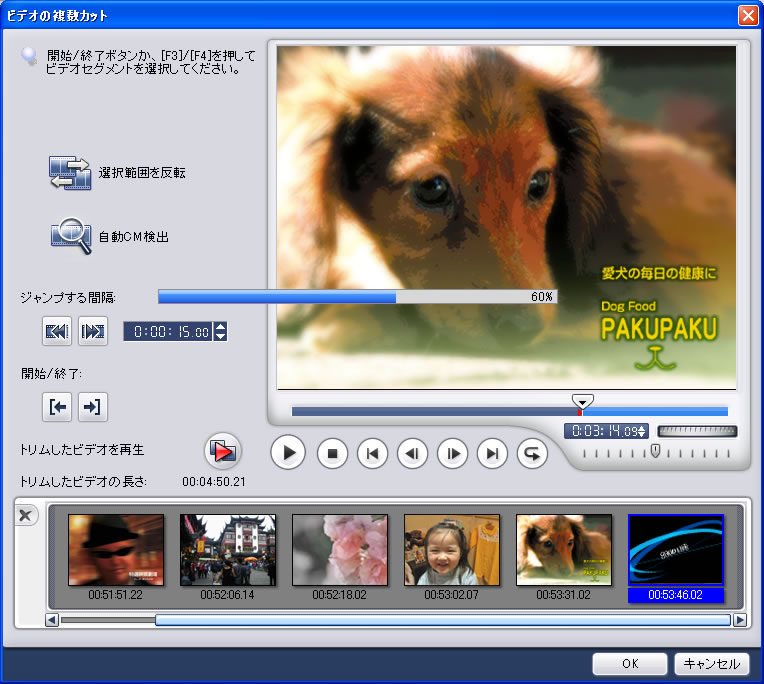Jump forward by the set interval
The width and height of the screenshot is (764, 684).
pos(93,331)
